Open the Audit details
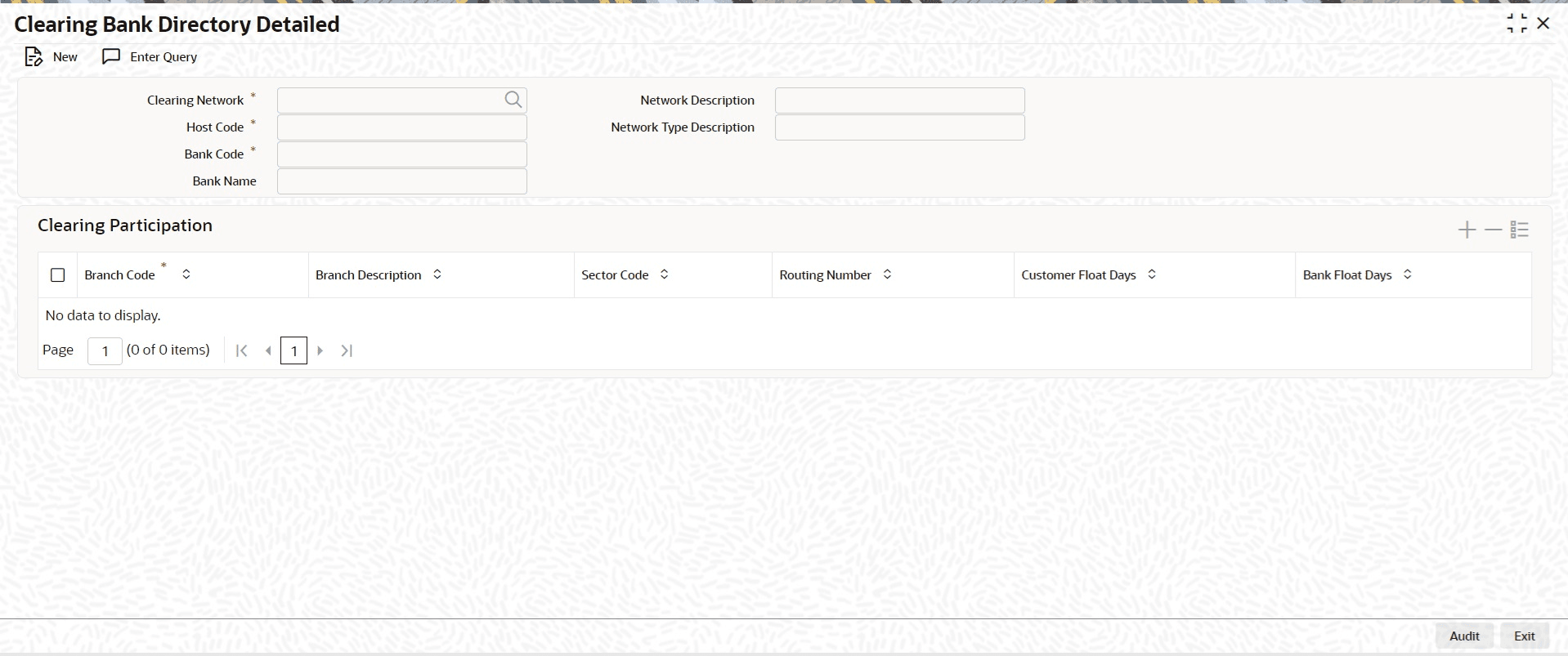This screenshot has width=1568, height=656. click(1464, 636)
